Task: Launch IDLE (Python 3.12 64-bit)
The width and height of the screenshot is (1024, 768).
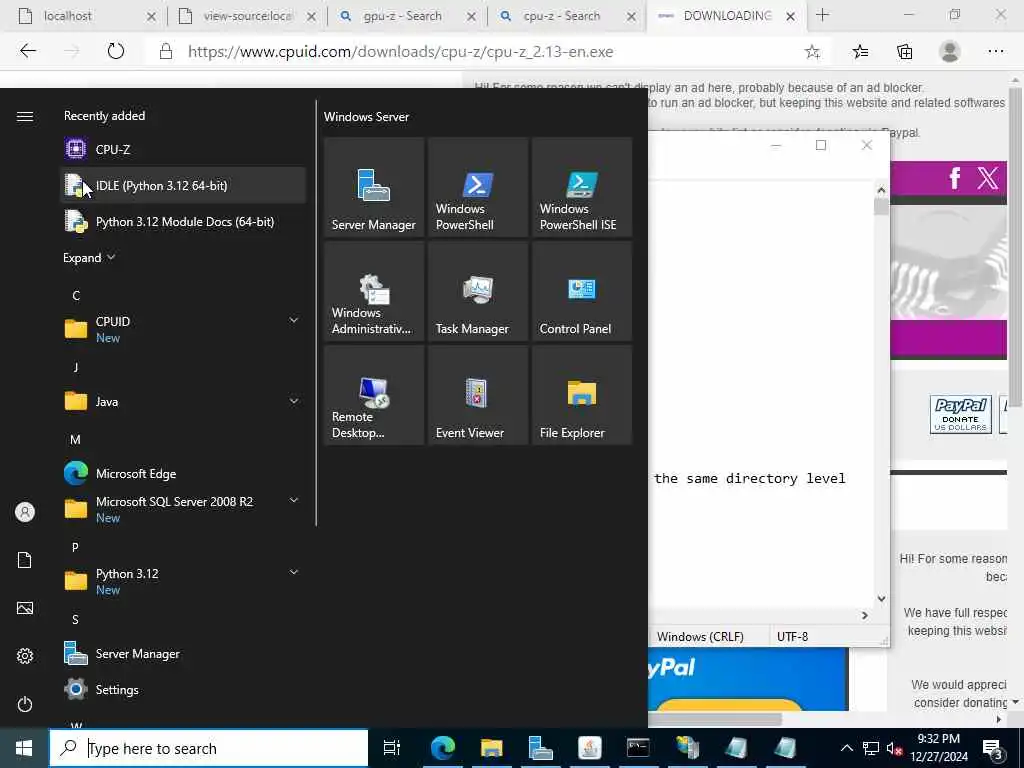Action: point(183,185)
